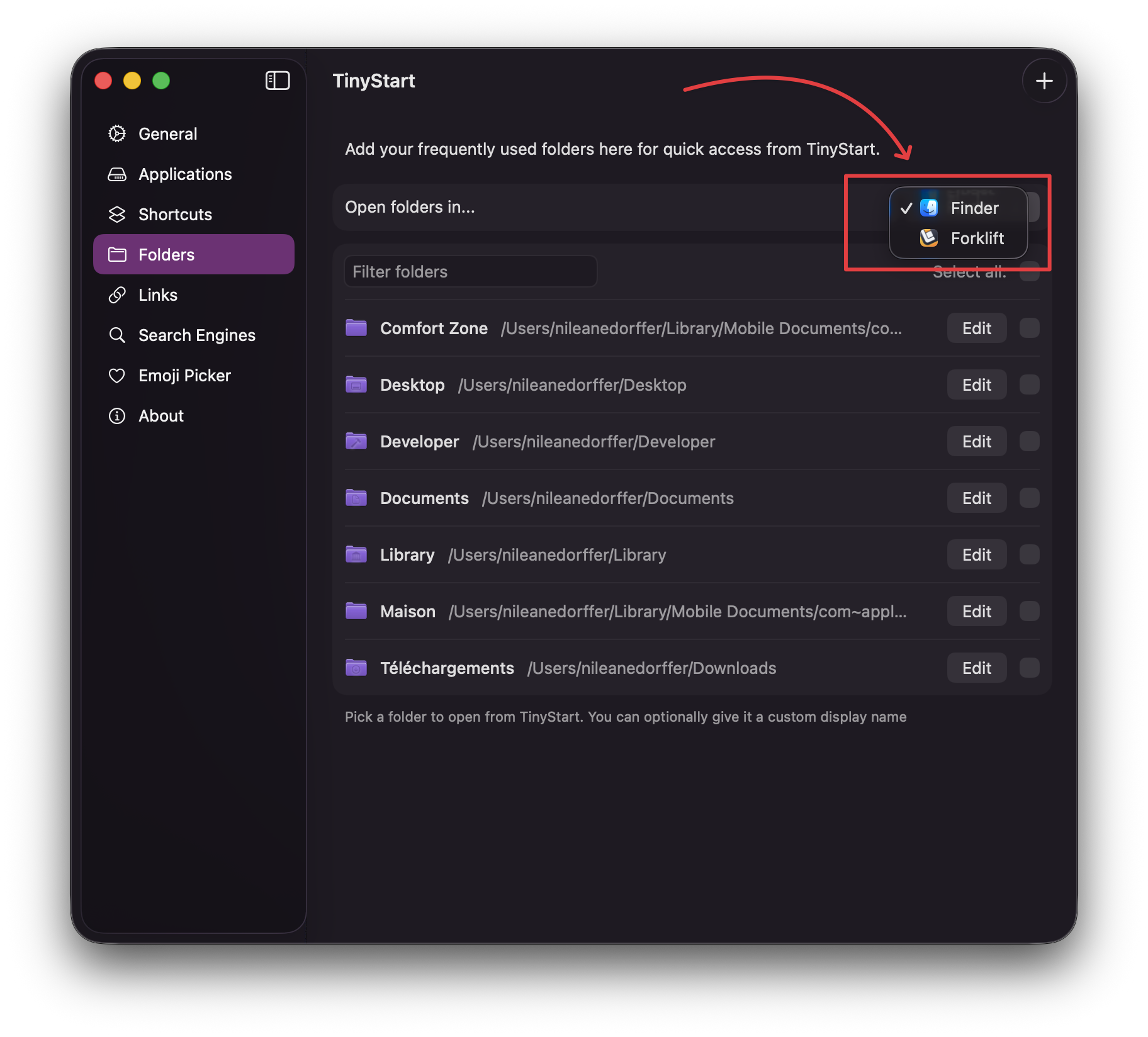Check the Documents row checkbox
This screenshot has width=1148, height=1037.
coord(1030,498)
